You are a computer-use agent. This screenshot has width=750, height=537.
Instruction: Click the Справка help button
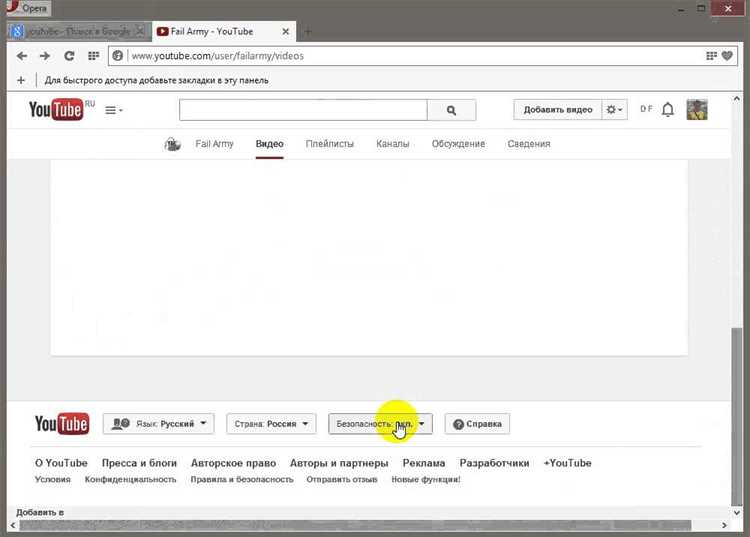pos(477,424)
